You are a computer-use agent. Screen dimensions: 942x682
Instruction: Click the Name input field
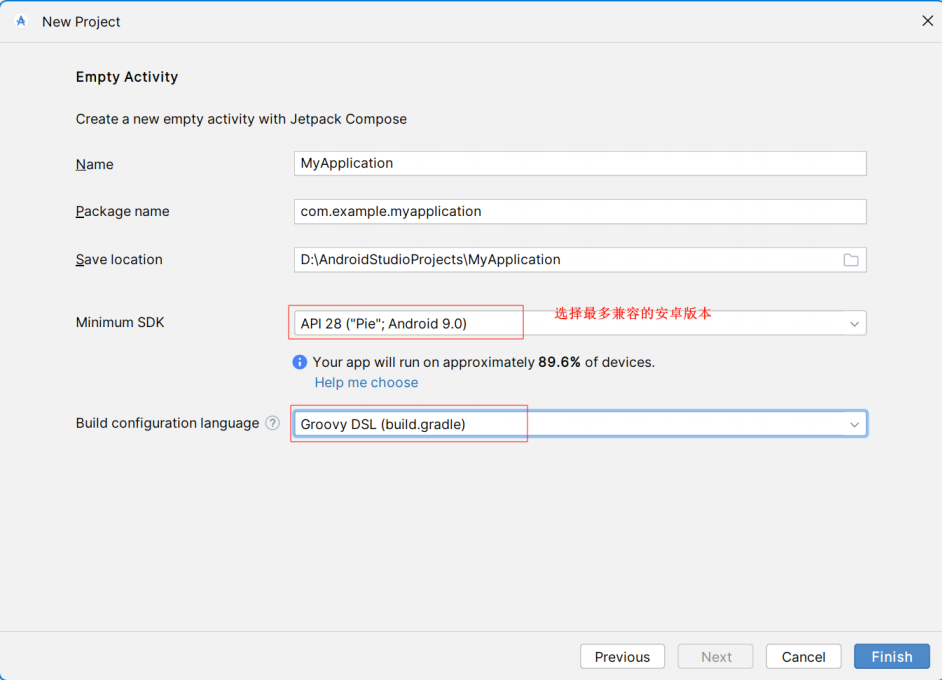[580, 163]
